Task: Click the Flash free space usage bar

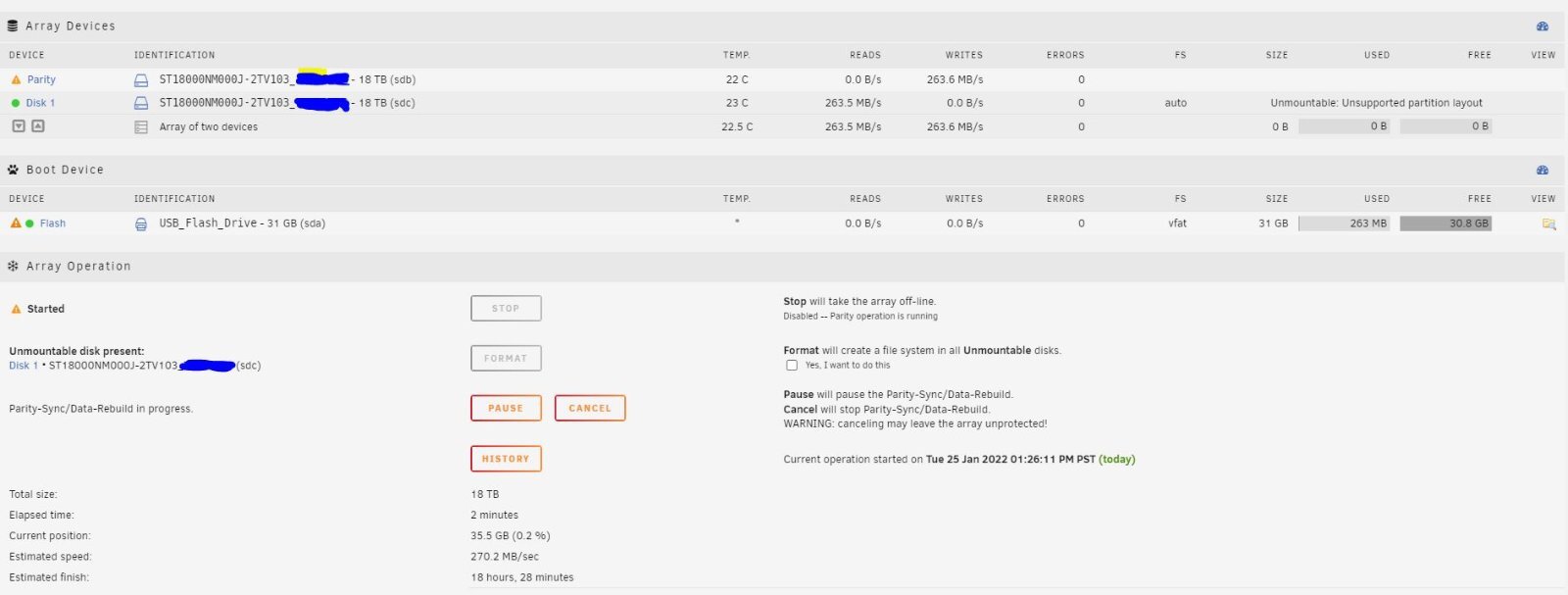Action: click(x=1445, y=223)
